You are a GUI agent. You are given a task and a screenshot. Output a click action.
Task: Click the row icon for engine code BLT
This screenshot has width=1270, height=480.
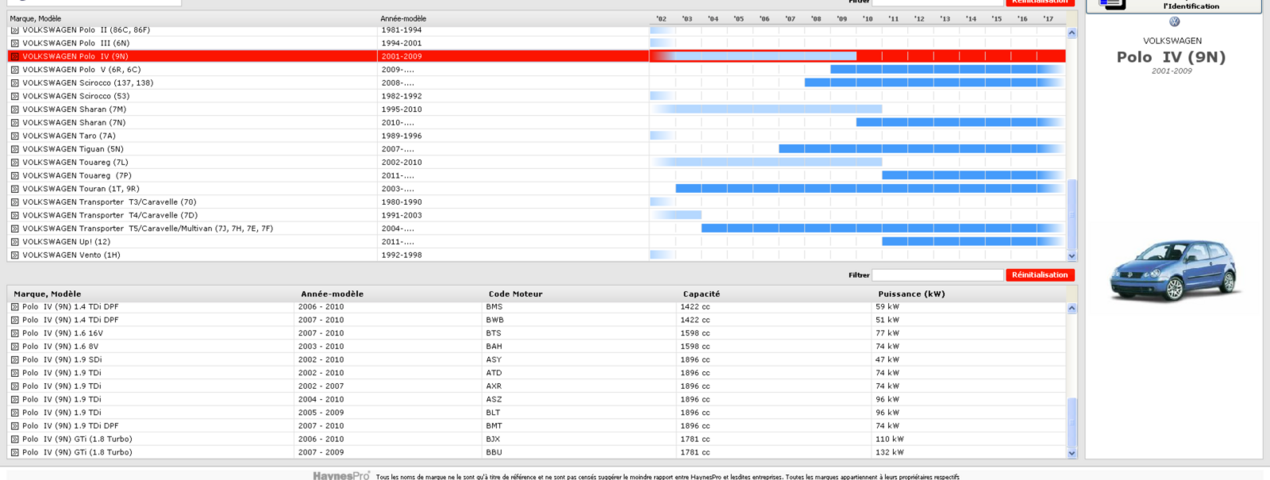coord(15,412)
